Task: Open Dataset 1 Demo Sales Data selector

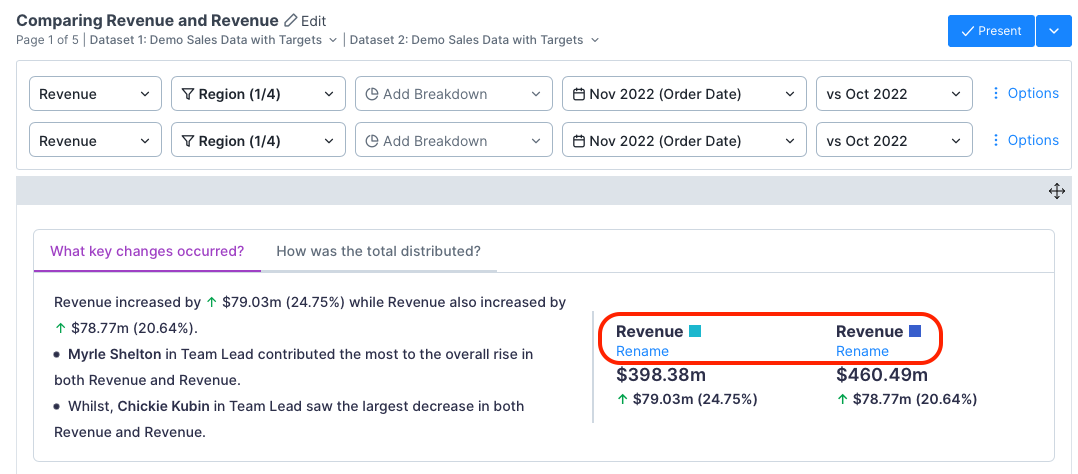Action: 213,40
